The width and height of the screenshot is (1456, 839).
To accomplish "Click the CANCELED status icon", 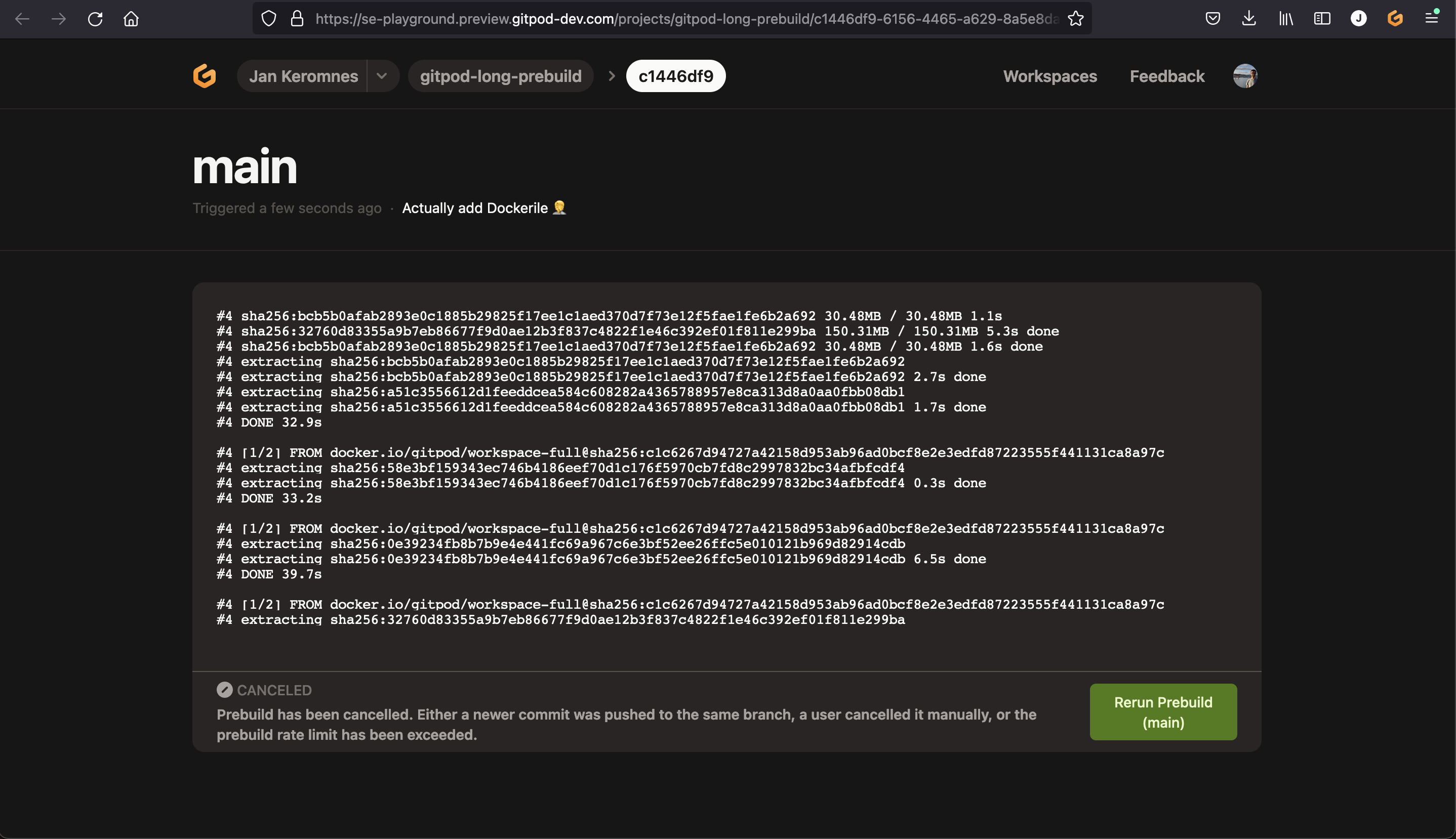I will 224,690.
